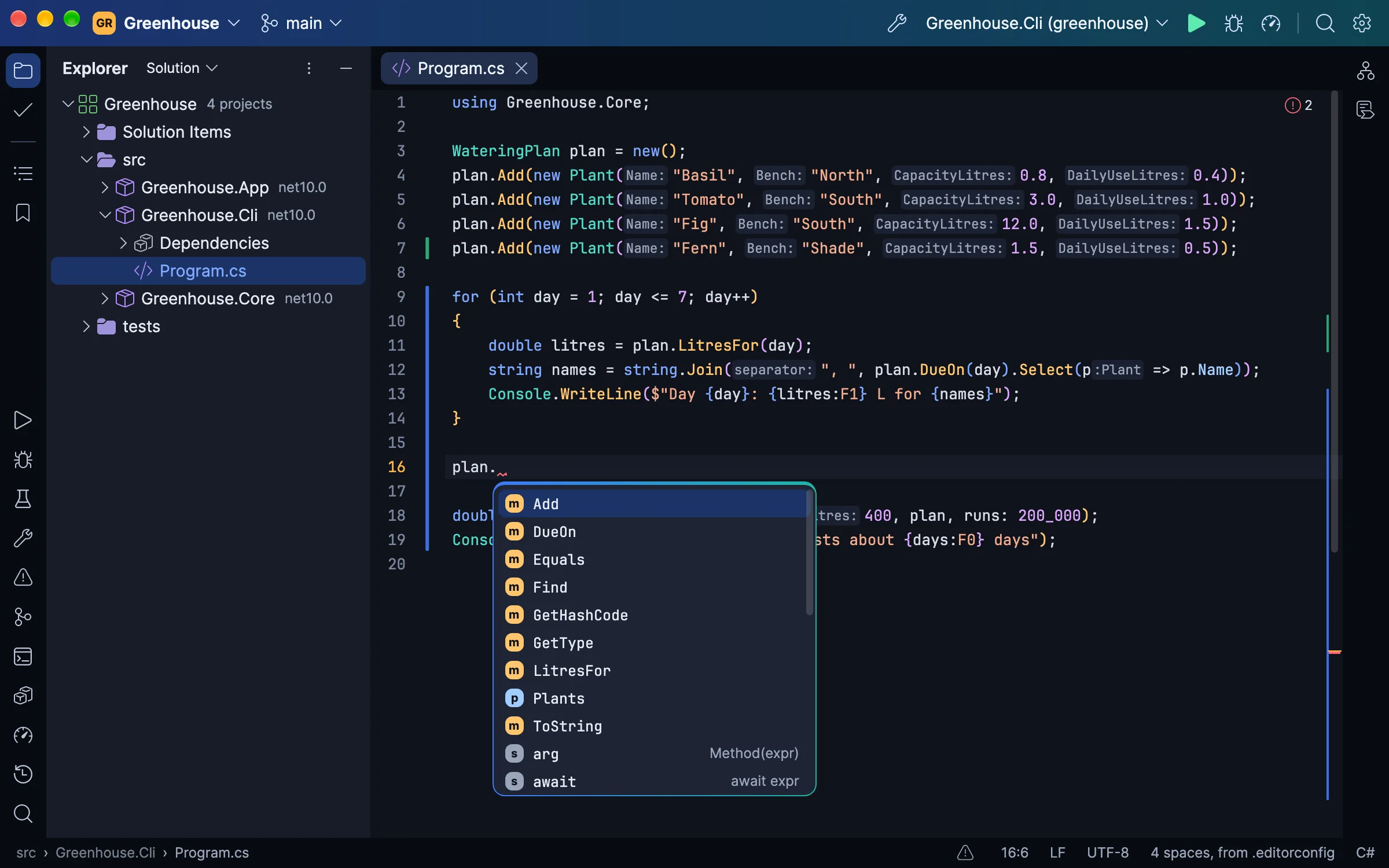Open settings gear in top toolbar
The image size is (1389, 868).
[x=1362, y=23]
